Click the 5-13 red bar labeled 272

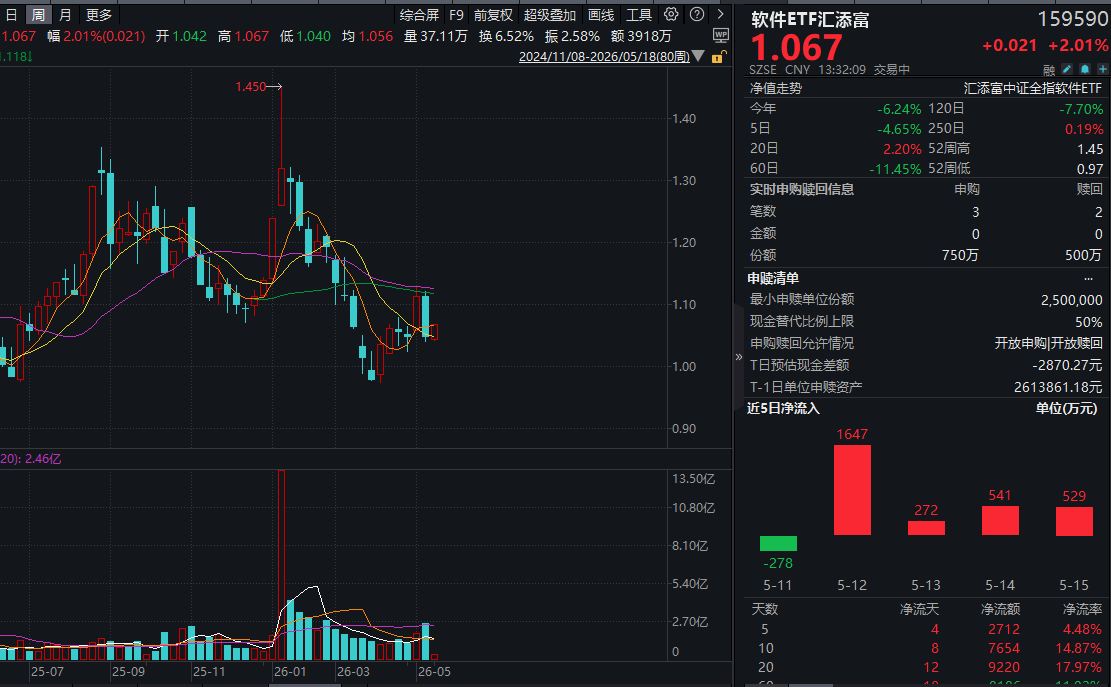click(x=926, y=528)
